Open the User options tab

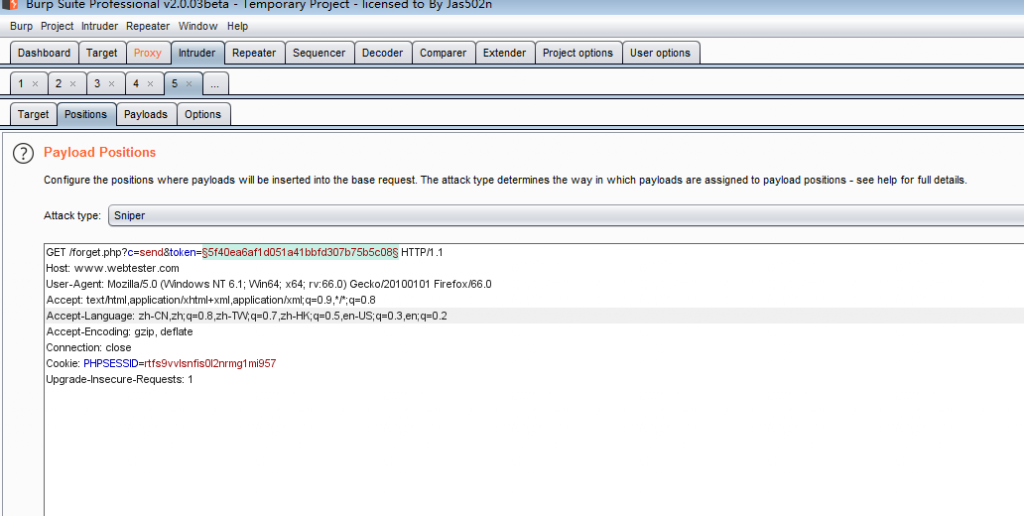660,53
